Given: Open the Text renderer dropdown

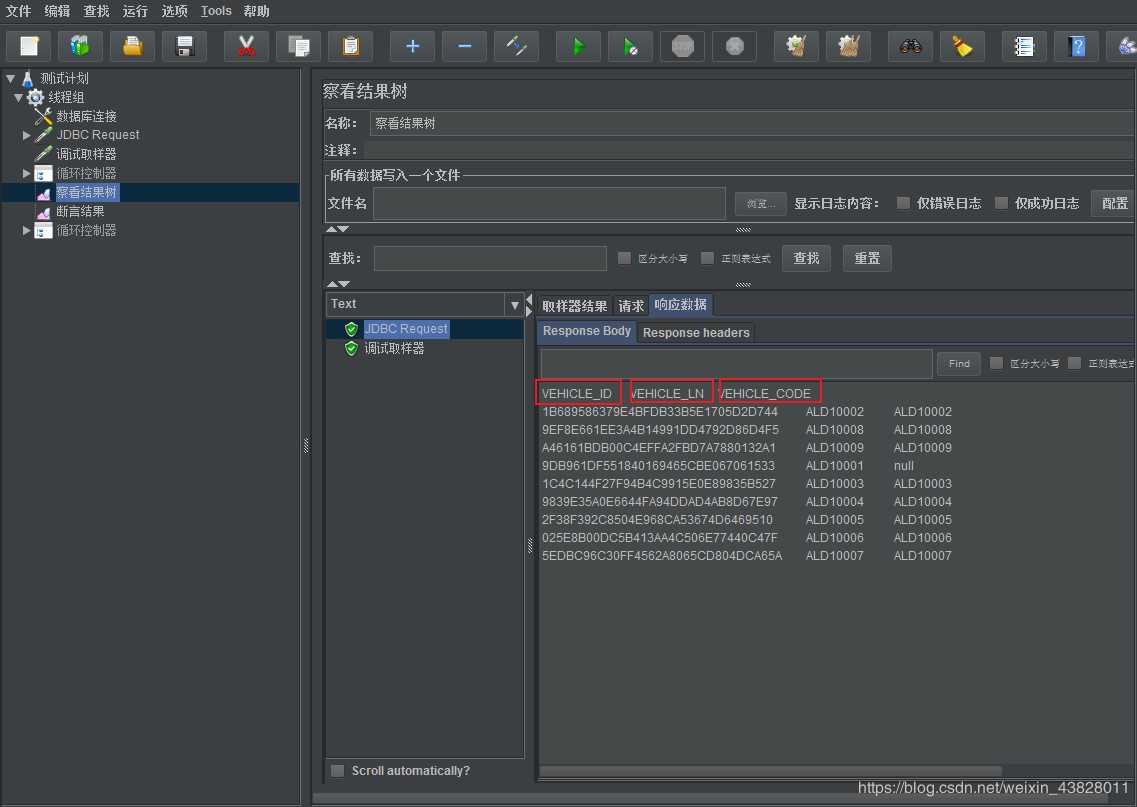Looking at the screenshot, I should (x=514, y=305).
